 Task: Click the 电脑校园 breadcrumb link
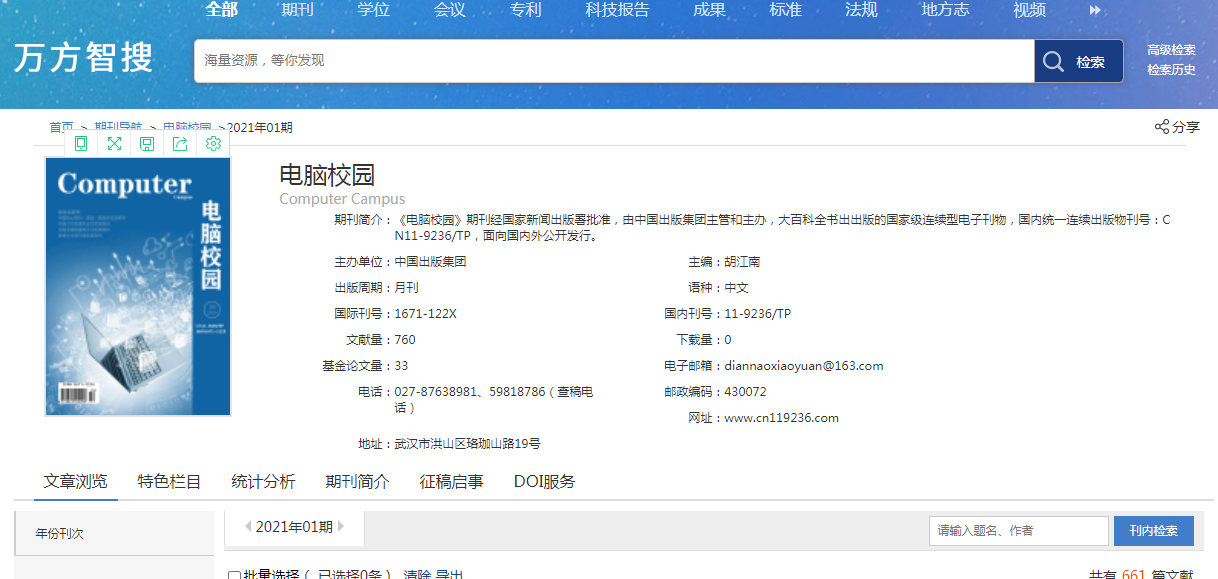coord(187,127)
